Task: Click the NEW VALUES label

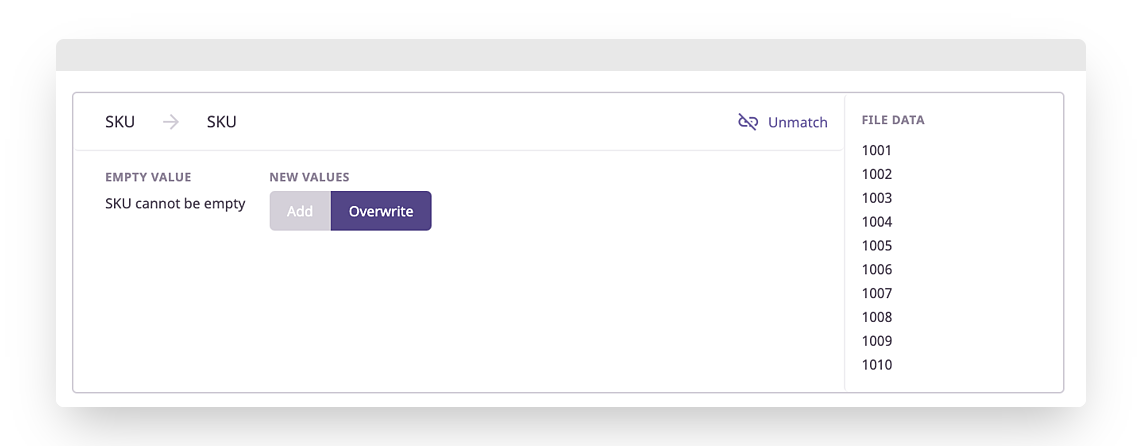Action: pyautogui.click(x=310, y=177)
